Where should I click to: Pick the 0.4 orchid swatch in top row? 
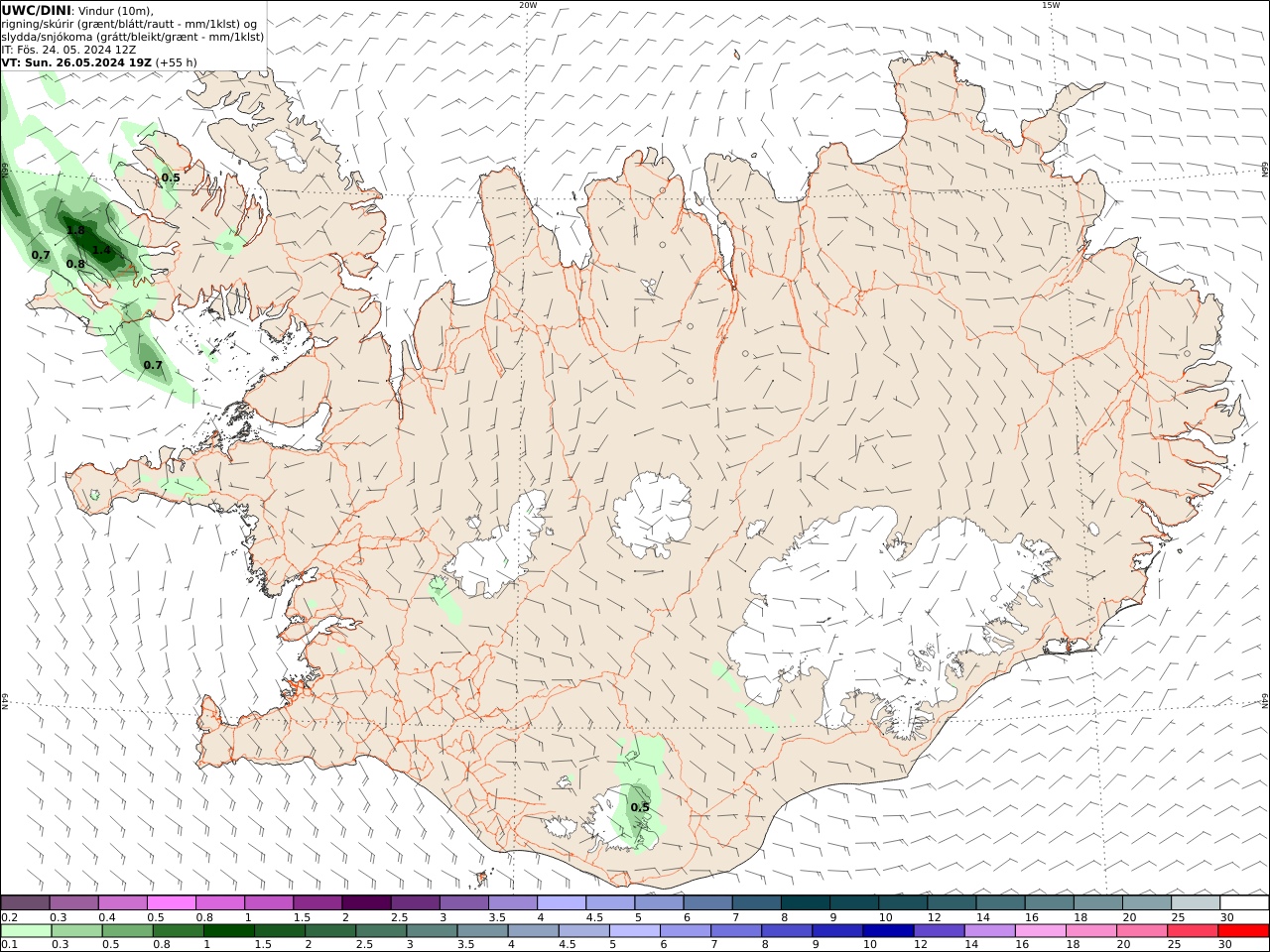coord(122,902)
